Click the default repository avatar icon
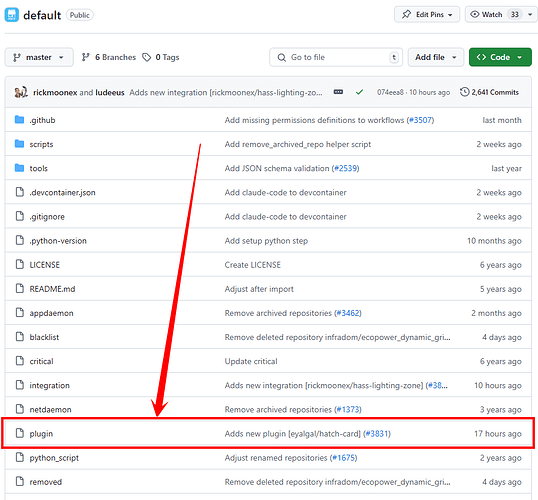Screen dimensions: 538x500 click(x=12, y=15)
